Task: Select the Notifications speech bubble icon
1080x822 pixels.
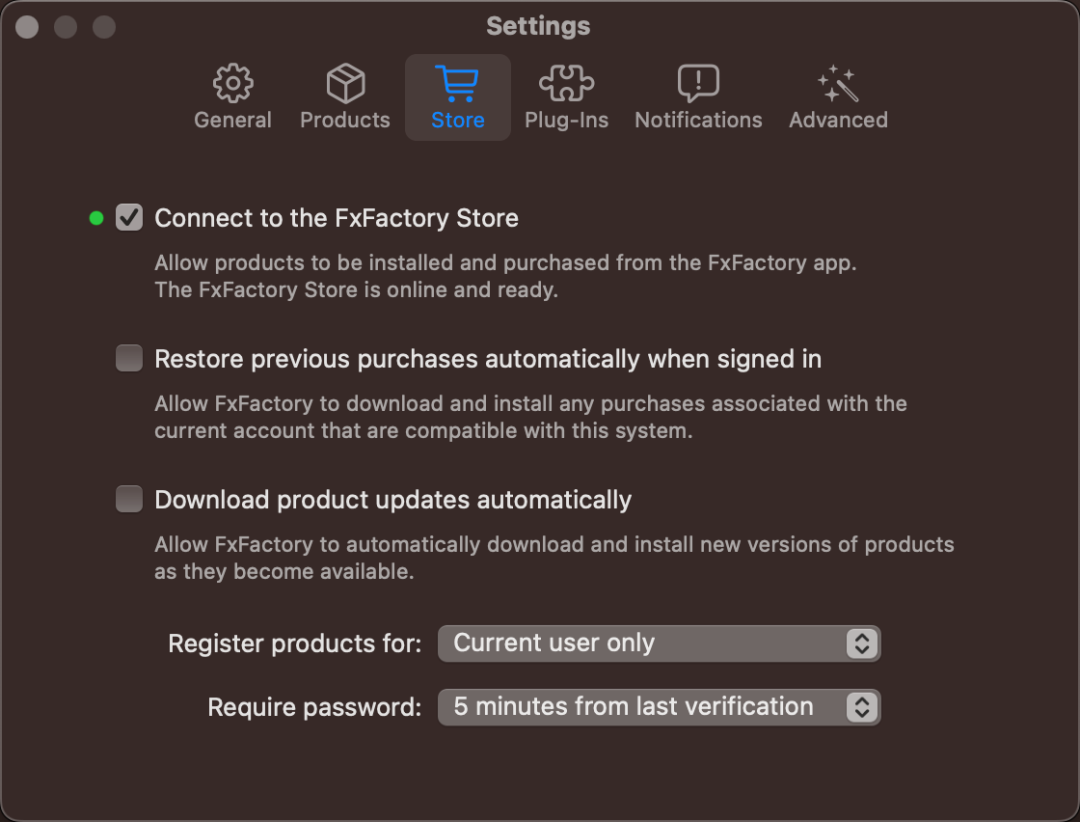Action: tap(698, 83)
